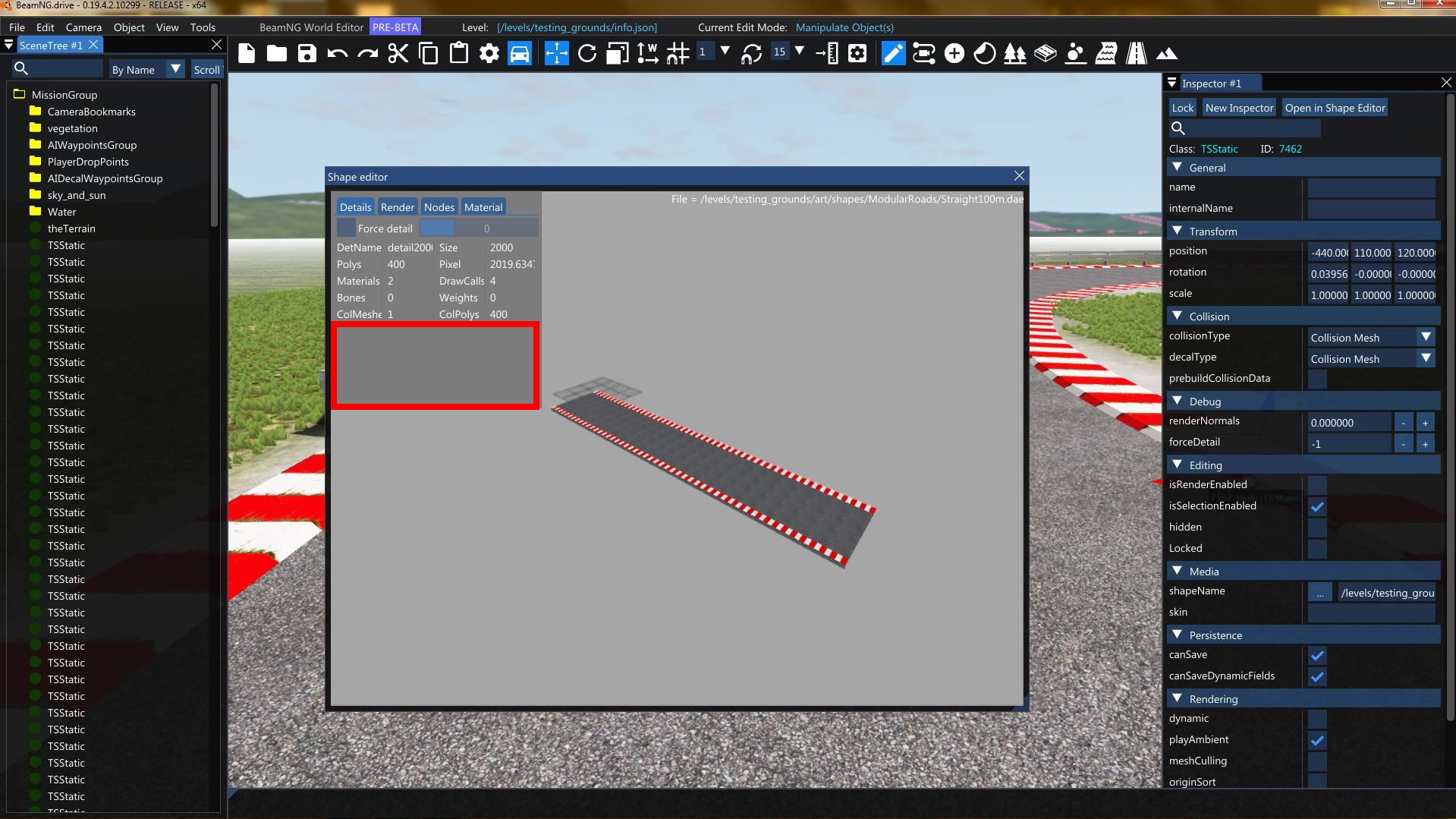Toggle rotation snapping magnet icon
Viewport: 1456px width, 819px height.
click(x=752, y=53)
